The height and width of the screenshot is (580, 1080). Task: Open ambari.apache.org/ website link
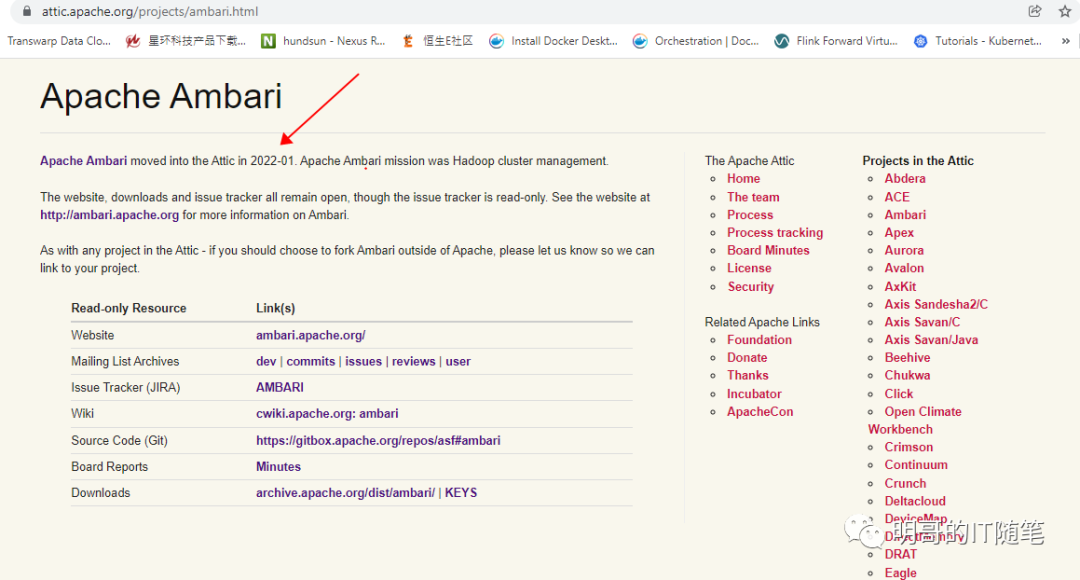coord(311,335)
